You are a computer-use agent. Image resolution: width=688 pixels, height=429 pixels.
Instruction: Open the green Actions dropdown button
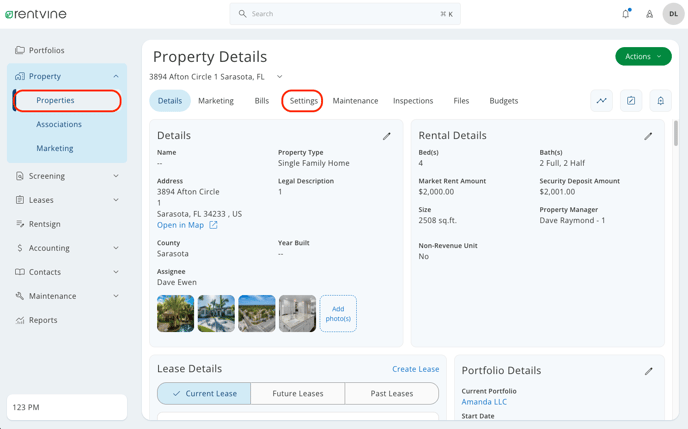(x=643, y=57)
